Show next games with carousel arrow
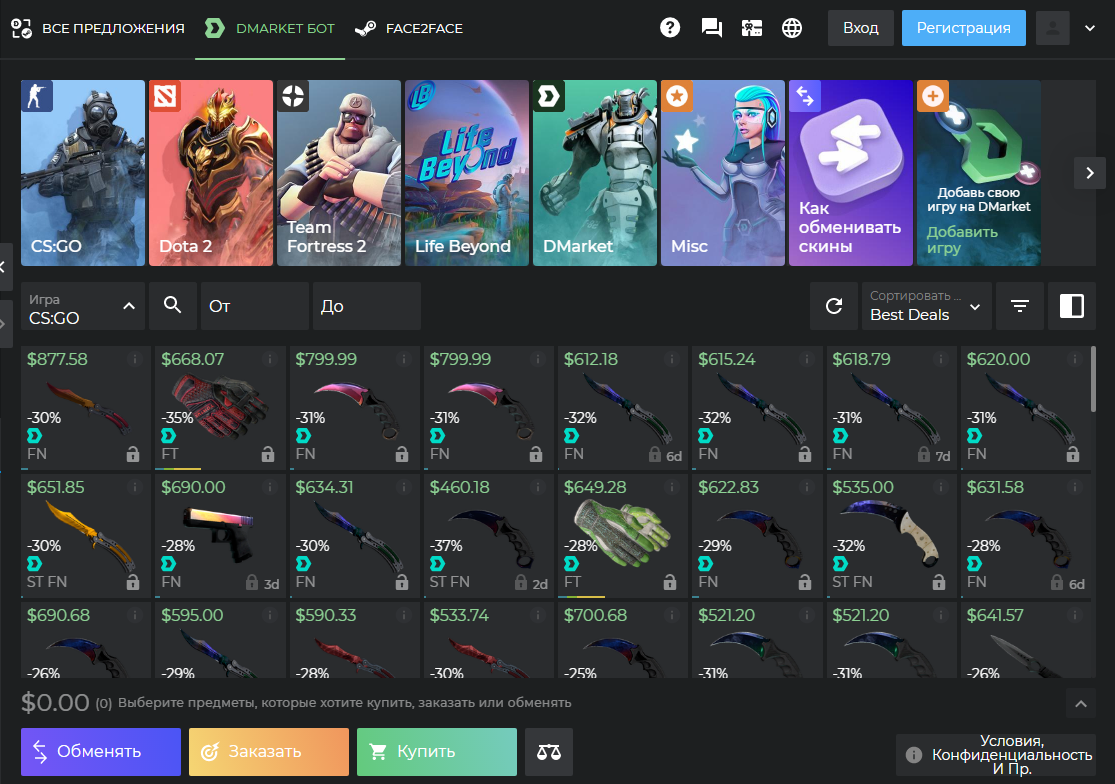The height and width of the screenshot is (784, 1115). (1089, 173)
